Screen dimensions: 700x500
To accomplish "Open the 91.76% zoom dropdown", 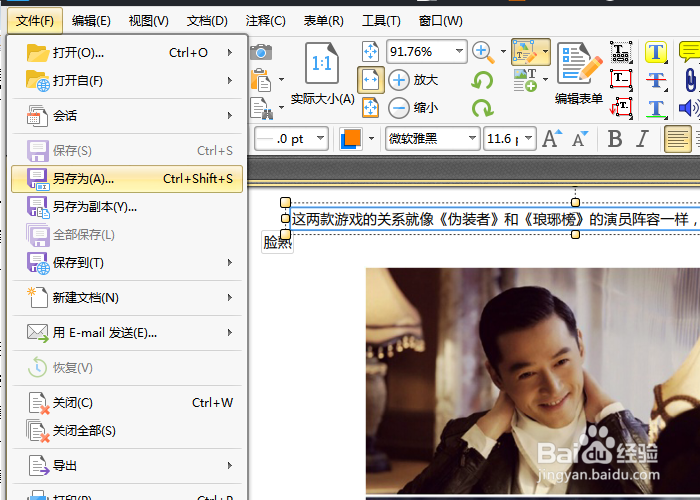I will pos(459,51).
